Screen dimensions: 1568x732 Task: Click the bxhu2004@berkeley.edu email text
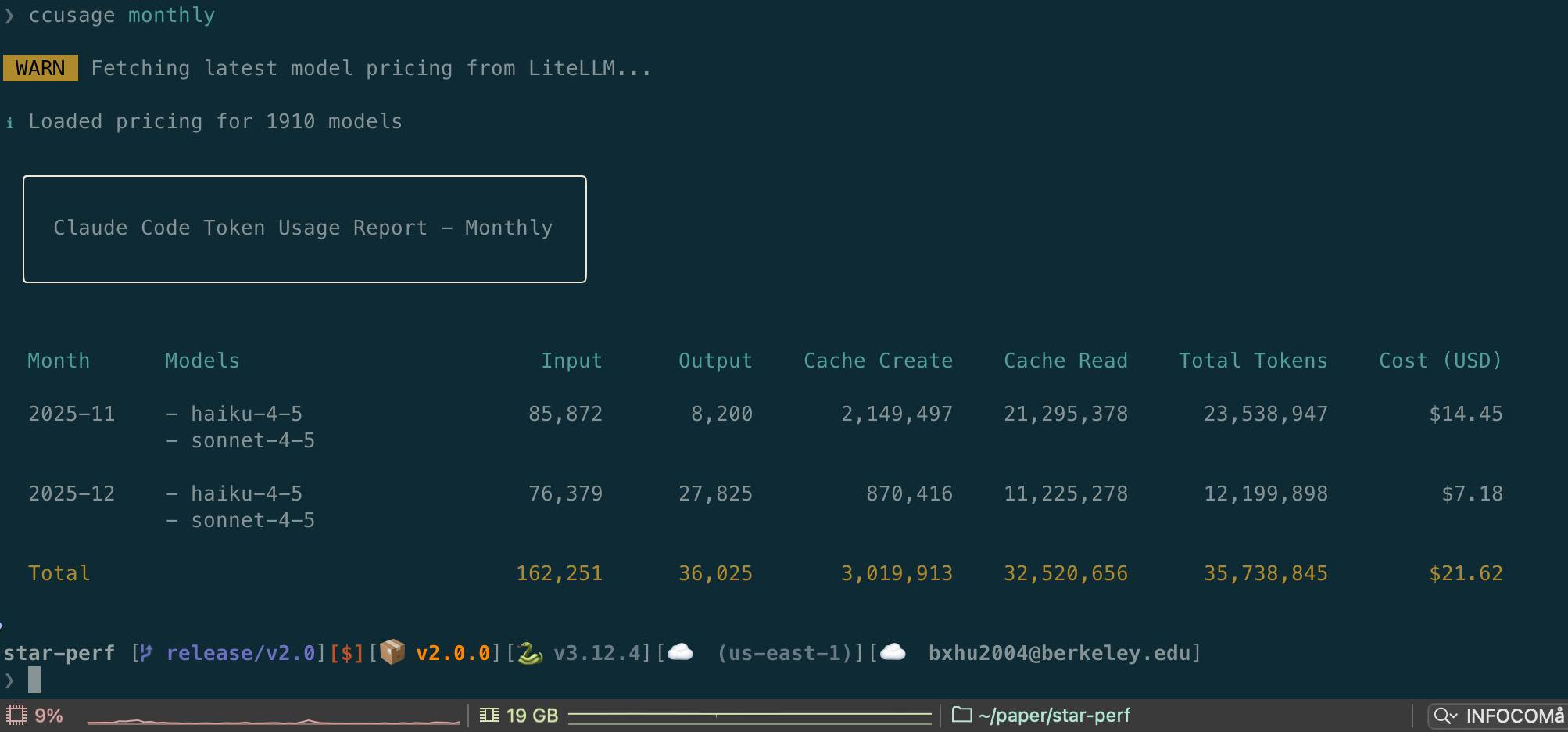[x=1058, y=652]
